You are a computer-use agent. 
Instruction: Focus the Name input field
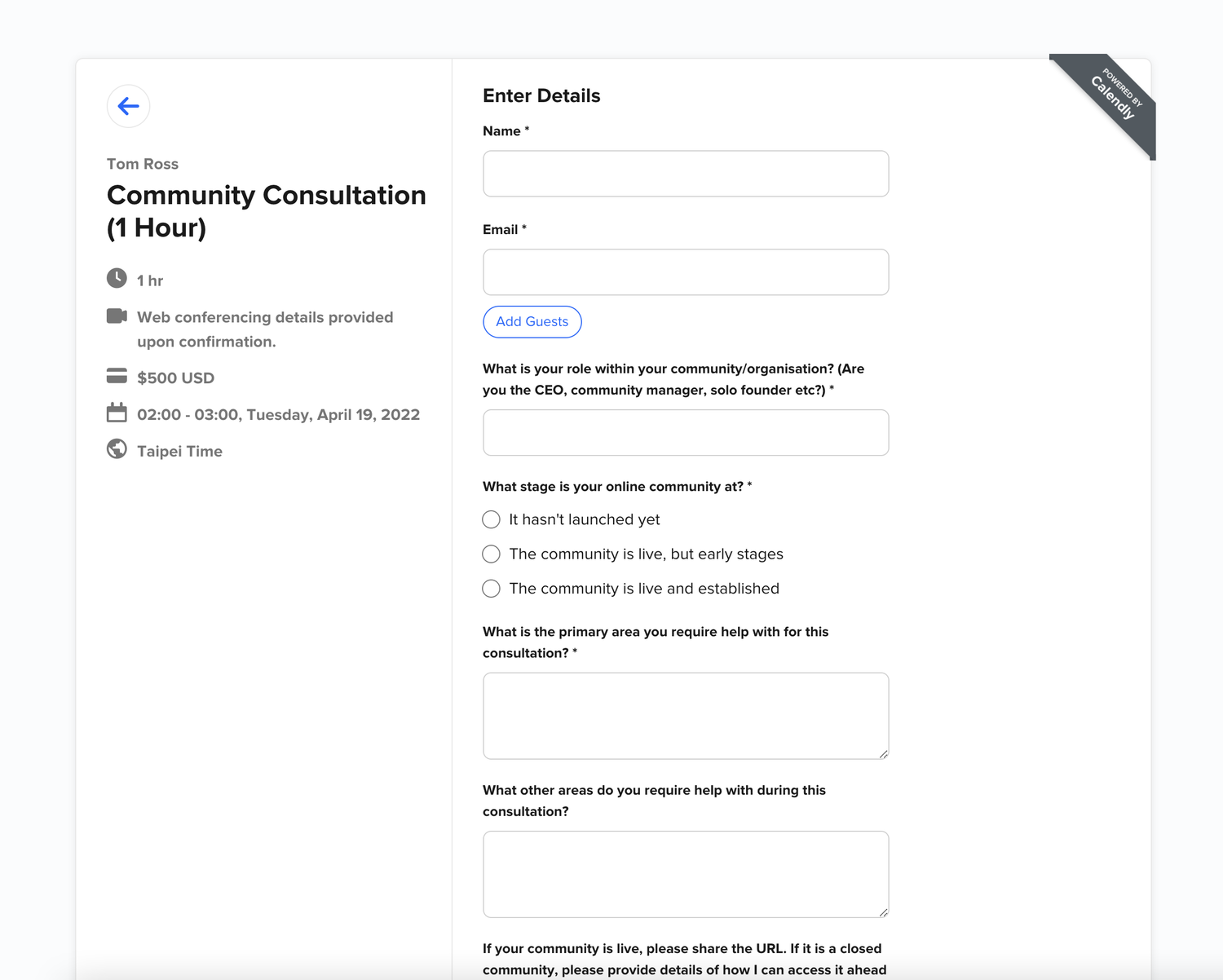(686, 174)
